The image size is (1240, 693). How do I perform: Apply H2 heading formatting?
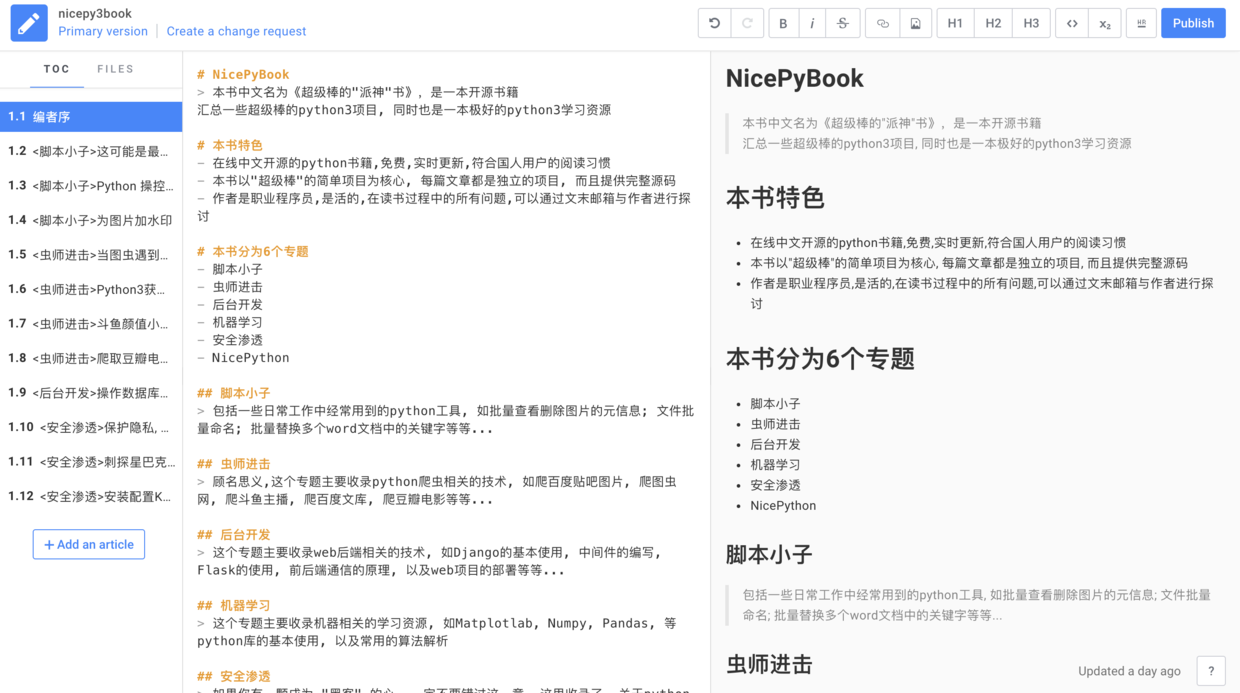992,22
